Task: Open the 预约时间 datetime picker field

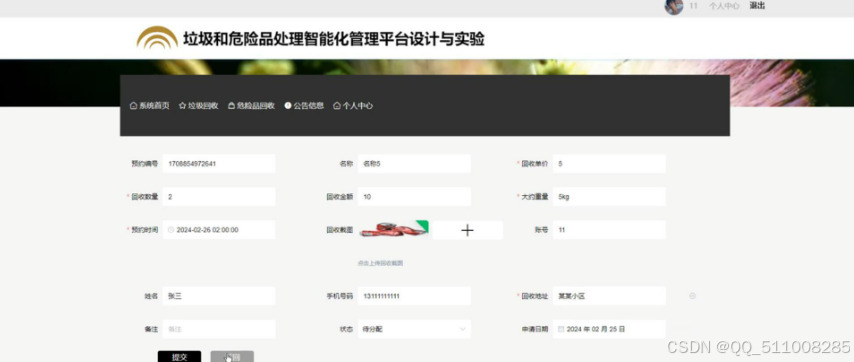Action: (x=219, y=230)
